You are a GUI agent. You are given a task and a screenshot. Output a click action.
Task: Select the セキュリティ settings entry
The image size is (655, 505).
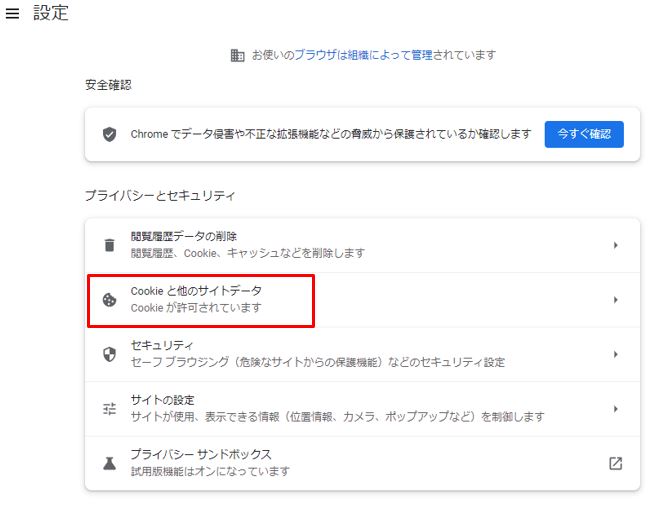click(x=362, y=355)
